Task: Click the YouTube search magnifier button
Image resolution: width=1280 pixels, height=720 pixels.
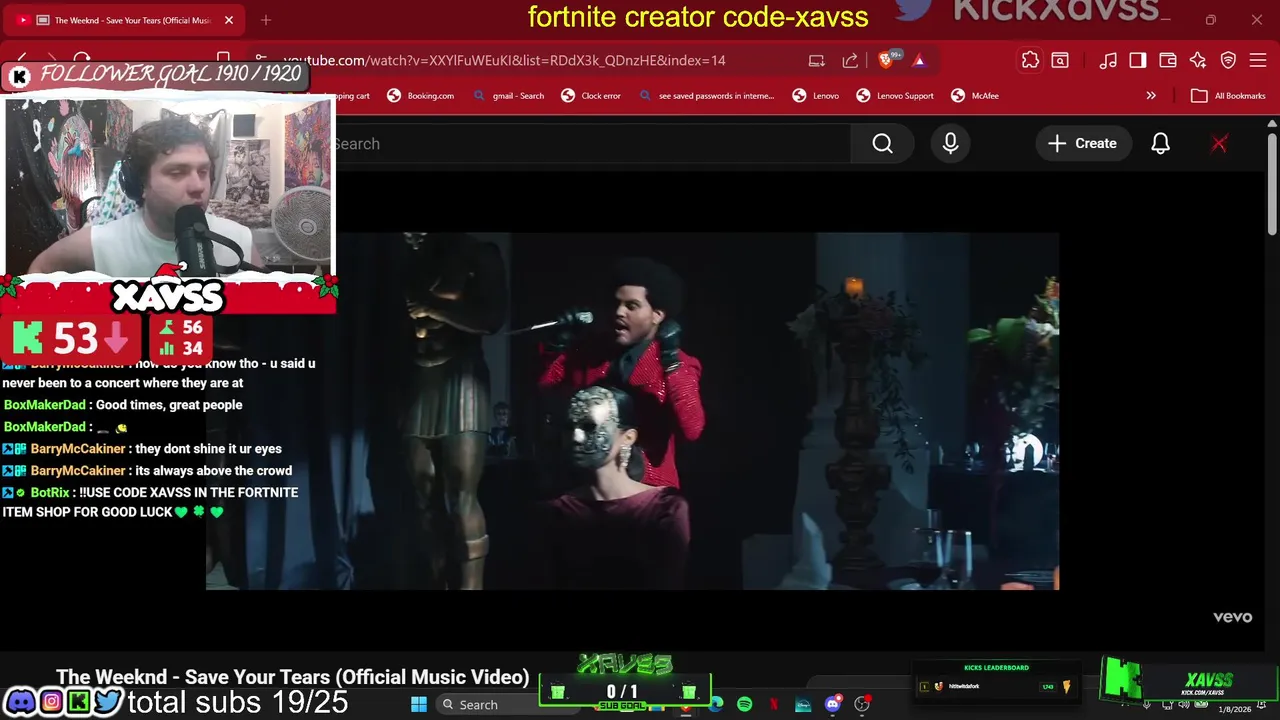Action: point(882,144)
